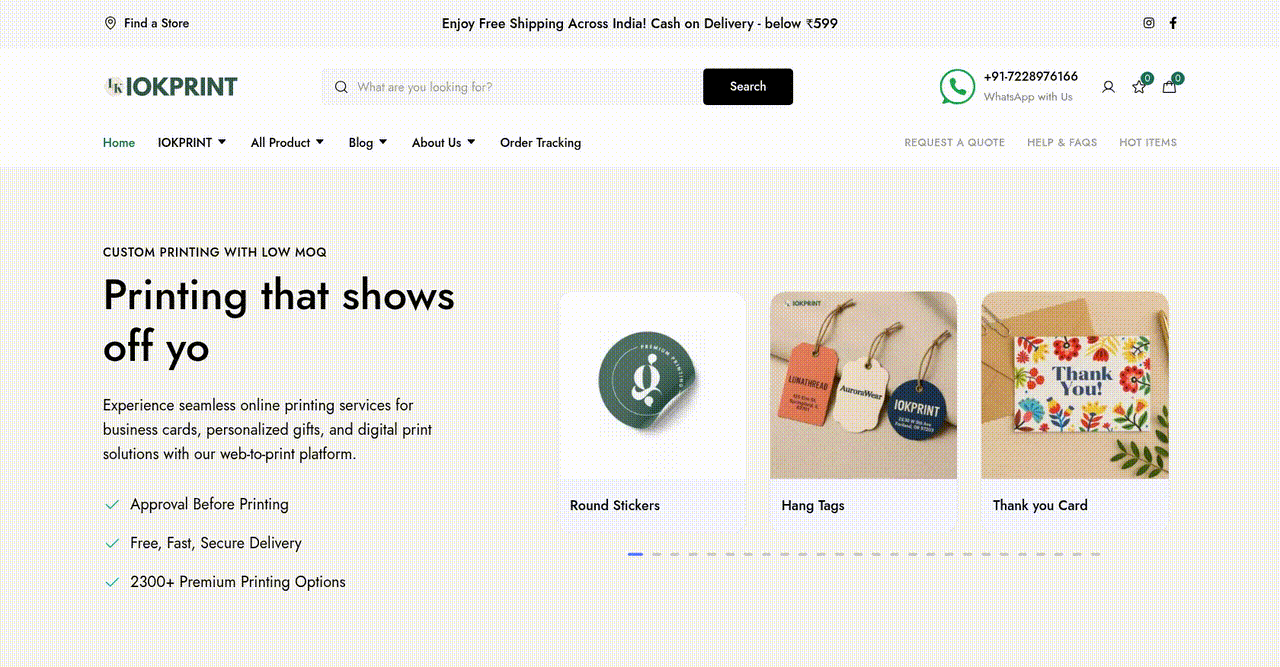Click the 'Approval Before Printing' line
The image size is (1280, 667).
coord(209,505)
